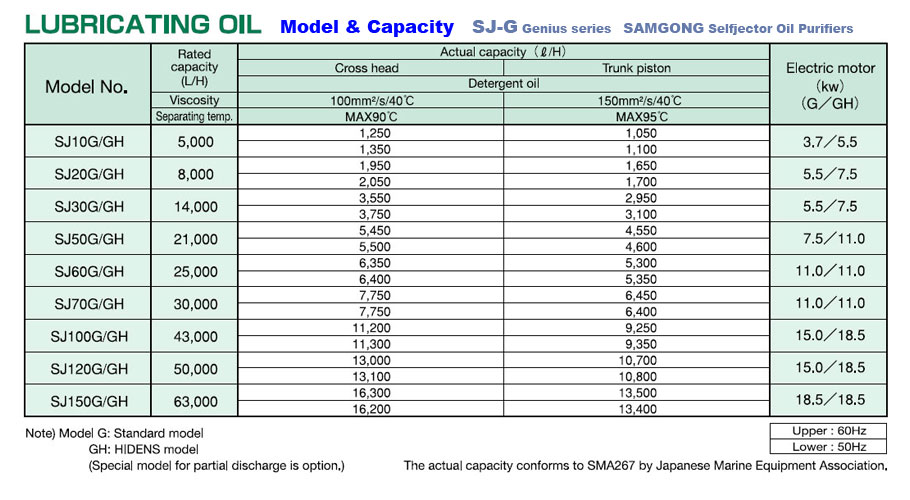Click note GH: HIDENS model
Screen dimensions: 910x500
pyautogui.click(x=143, y=449)
